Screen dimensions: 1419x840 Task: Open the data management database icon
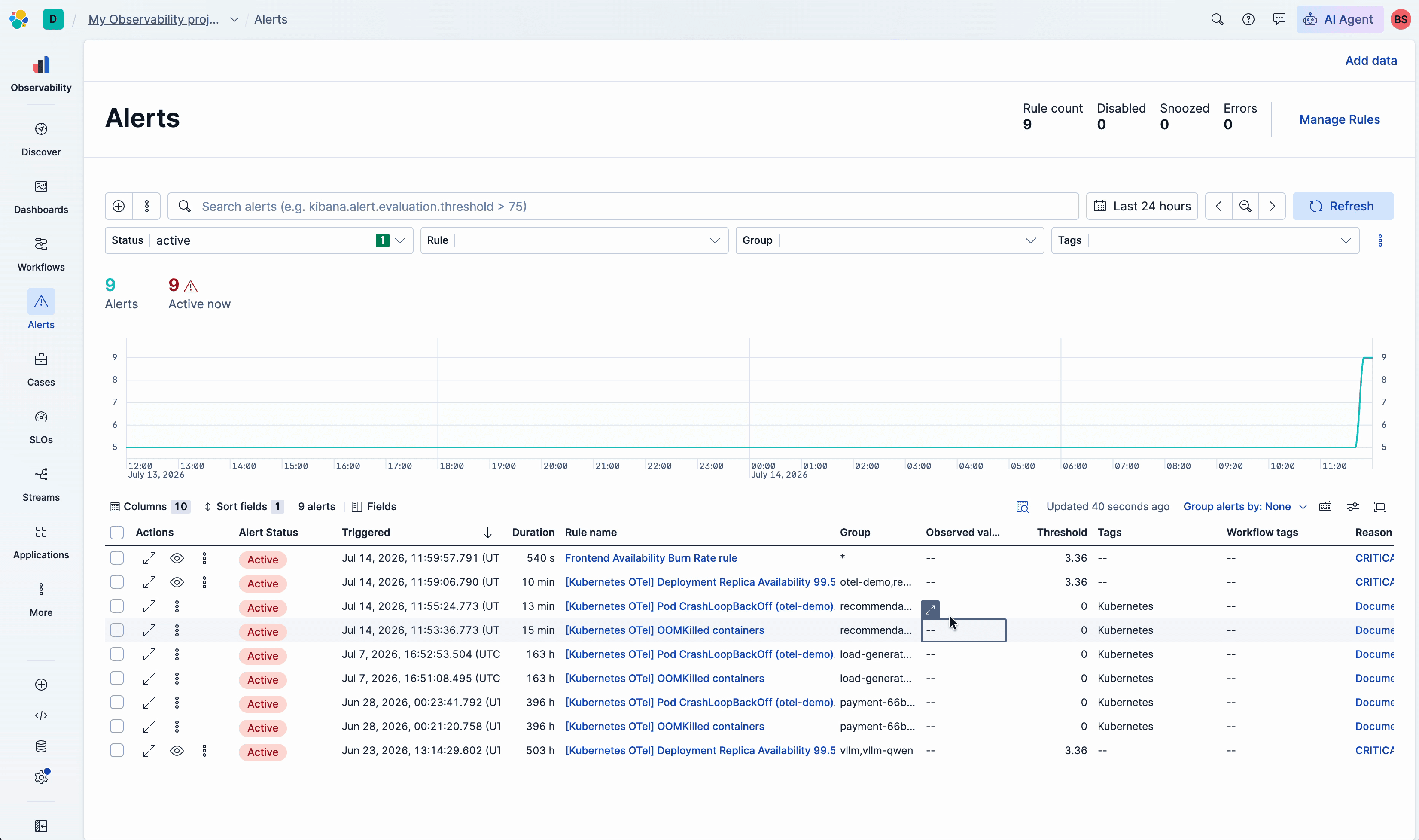tap(41, 746)
